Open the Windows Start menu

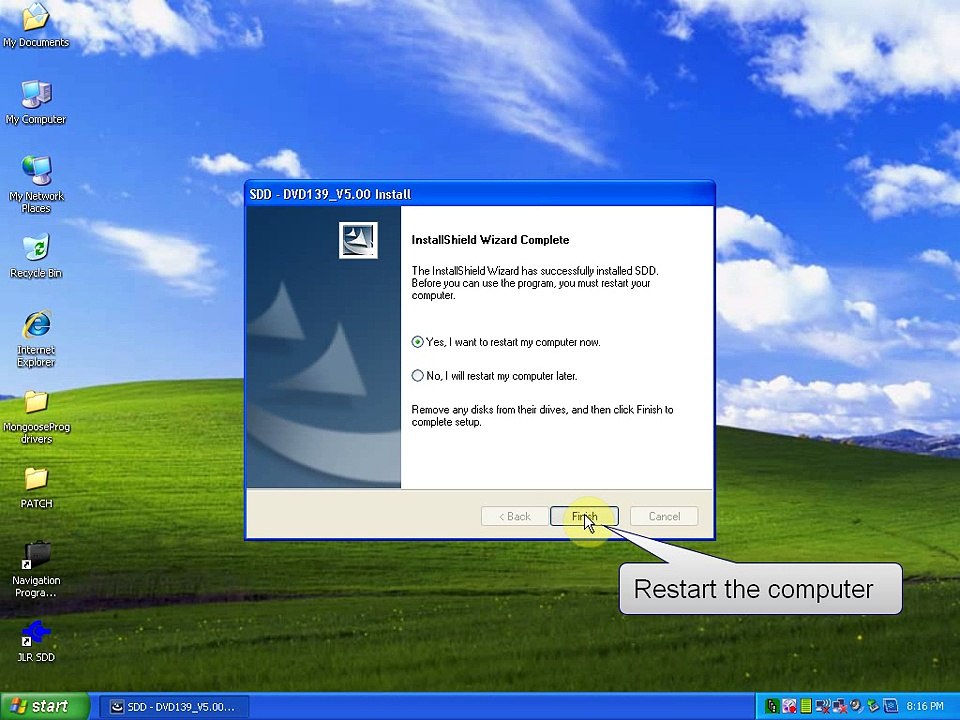pos(44,706)
